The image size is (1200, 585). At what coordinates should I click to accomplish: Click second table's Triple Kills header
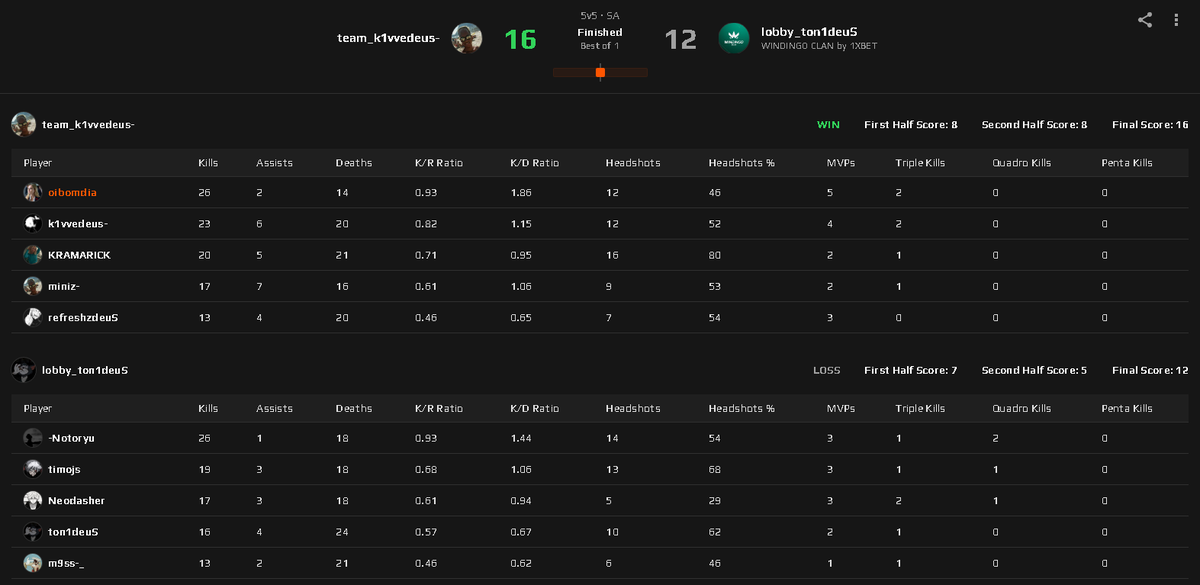(x=920, y=408)
